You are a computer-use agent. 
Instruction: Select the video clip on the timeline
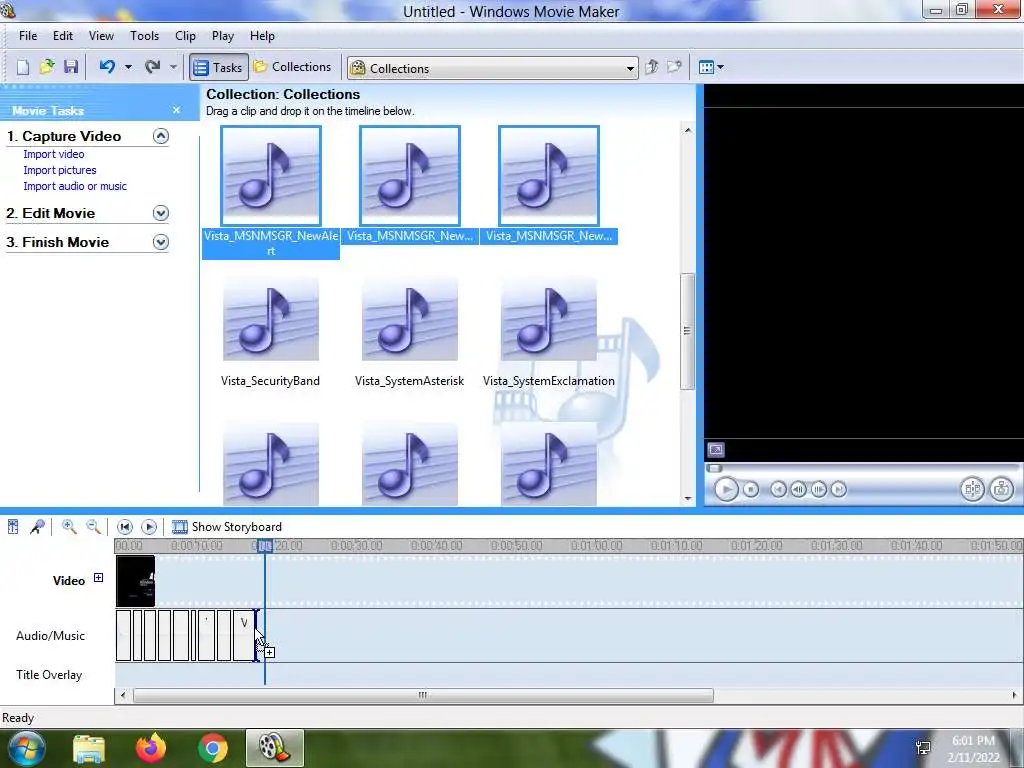pos(136,581)
